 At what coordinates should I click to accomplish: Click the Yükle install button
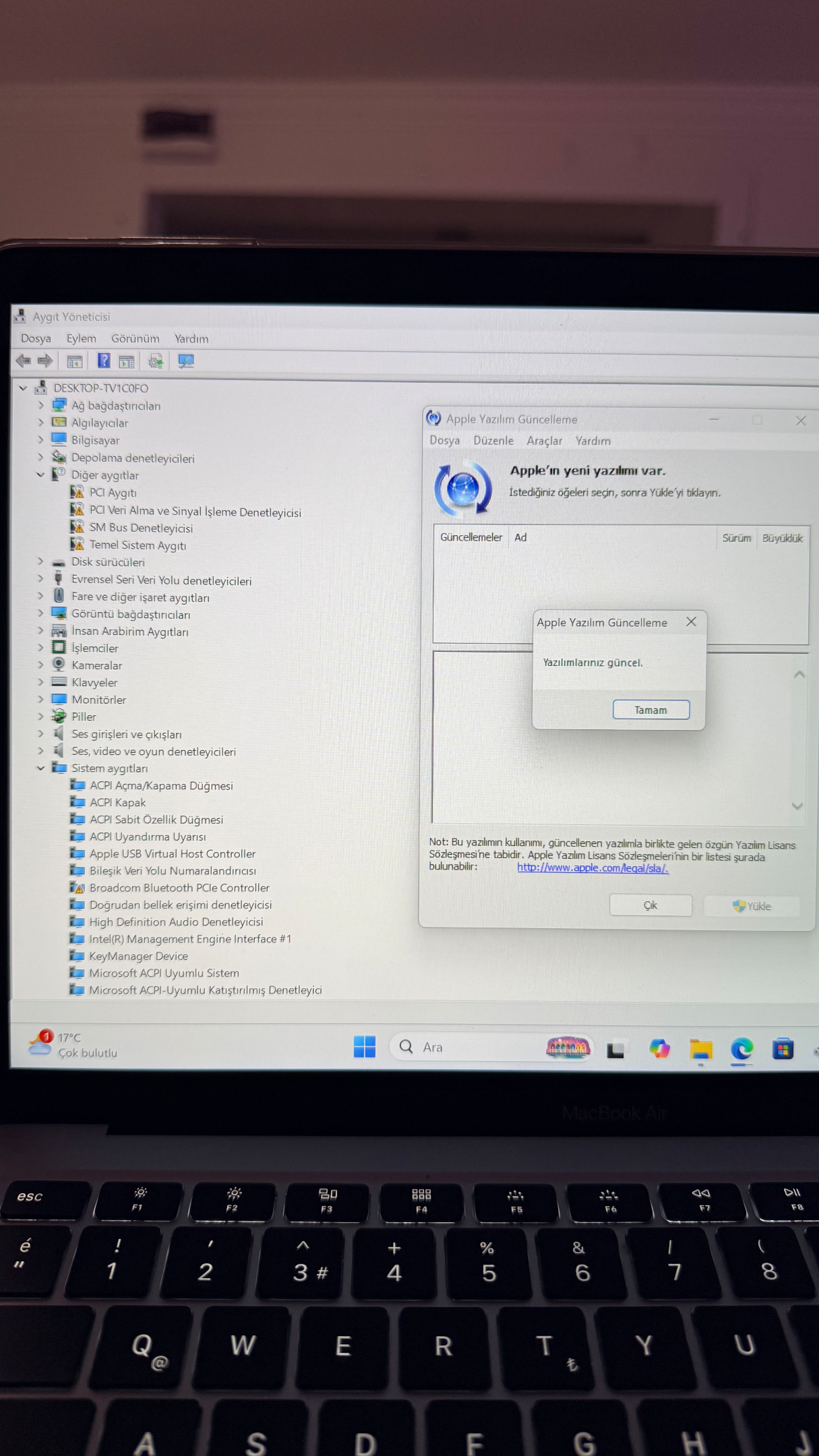(x=752, y=906)
